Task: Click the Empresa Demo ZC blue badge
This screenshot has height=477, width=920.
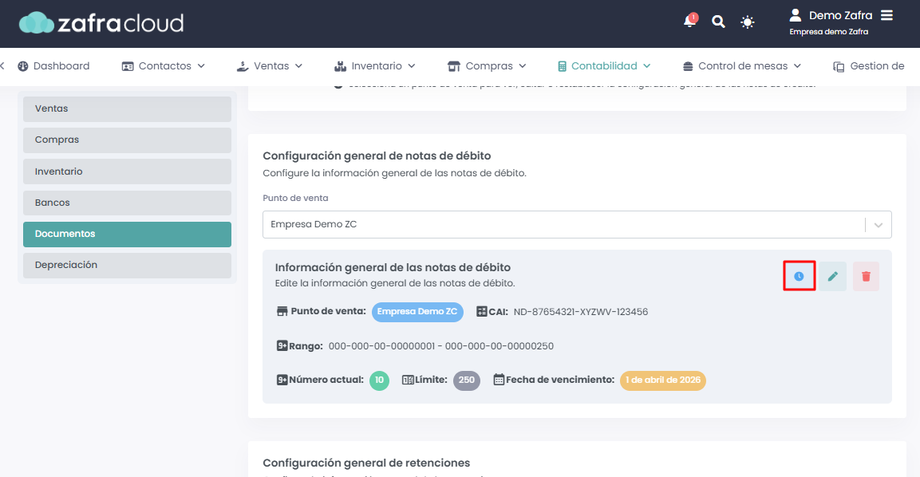Action: coord(417,312)
